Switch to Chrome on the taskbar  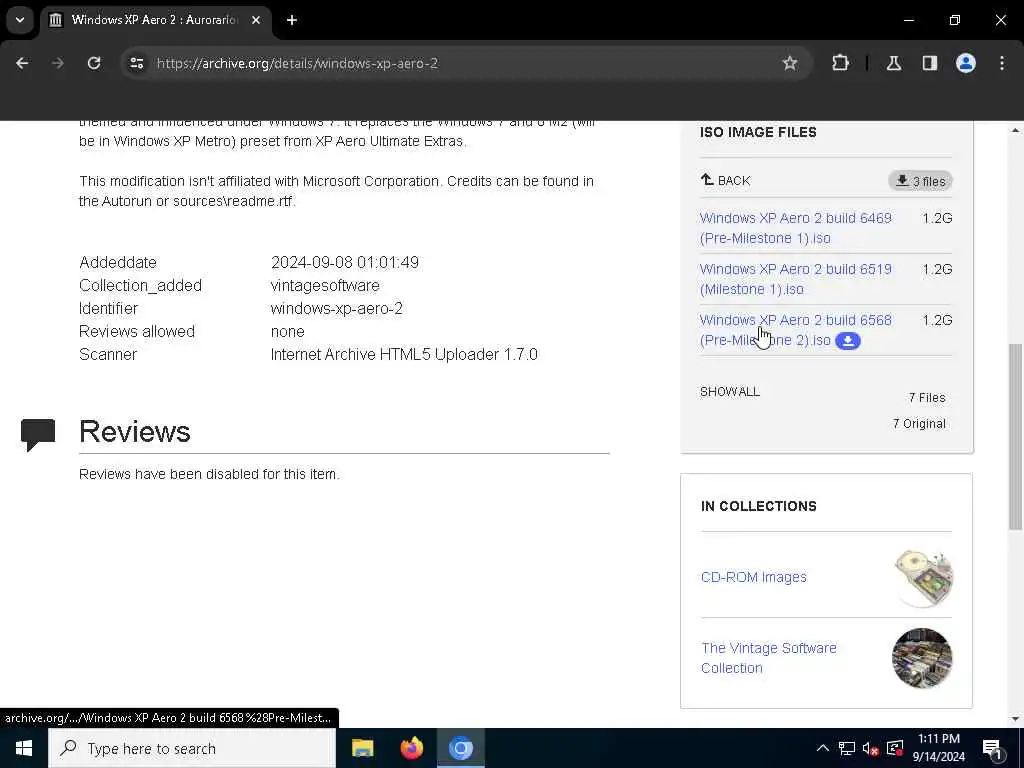click(x=460, y=748)
